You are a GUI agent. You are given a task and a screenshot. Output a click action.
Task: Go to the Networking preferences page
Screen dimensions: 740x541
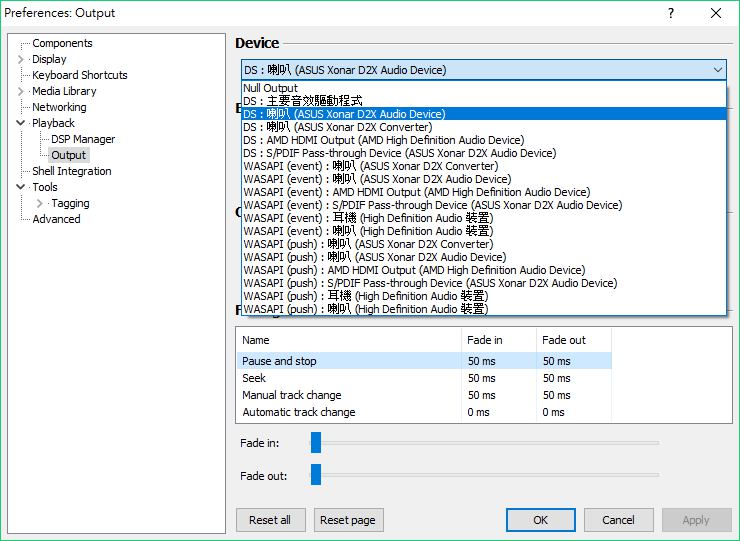pyautogui.click(x=59, y=107)
